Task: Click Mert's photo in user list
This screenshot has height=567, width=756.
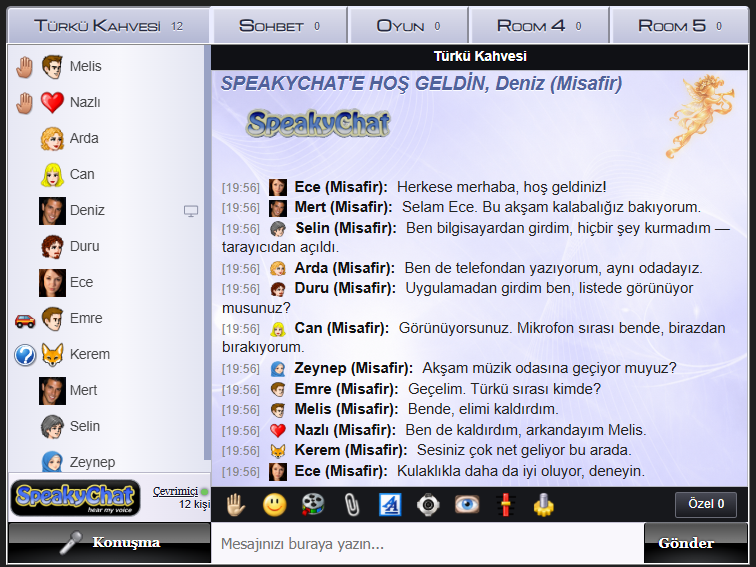Action: tap(52, 391)
